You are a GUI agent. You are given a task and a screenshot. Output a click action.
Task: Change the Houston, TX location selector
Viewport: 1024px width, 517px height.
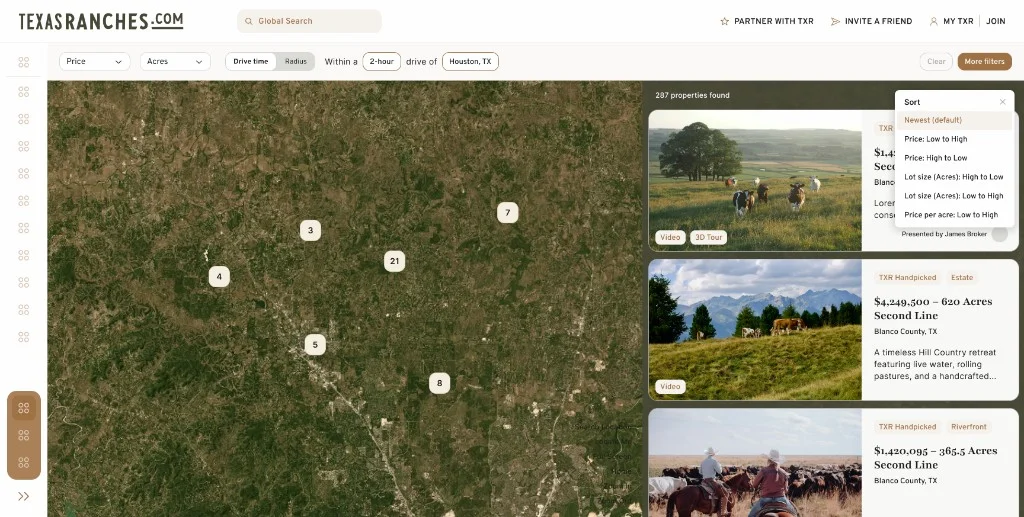click(470, 61)
